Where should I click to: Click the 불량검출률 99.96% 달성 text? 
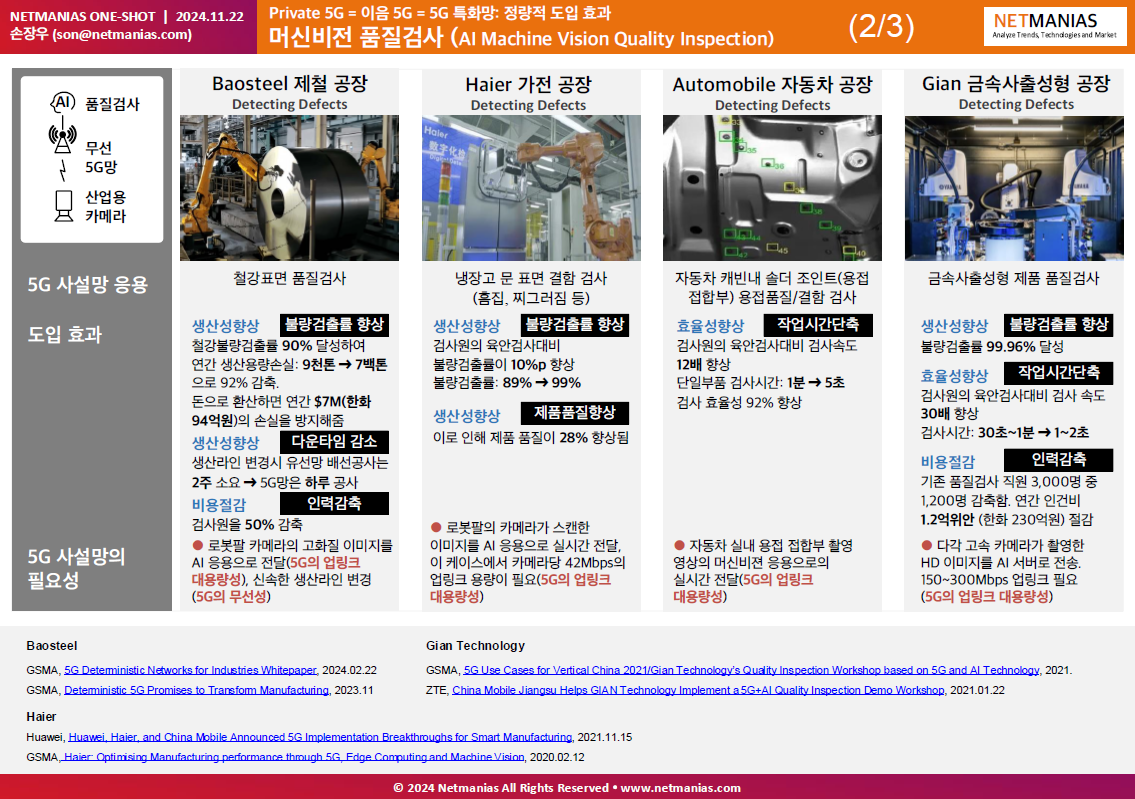coord(992,347)
